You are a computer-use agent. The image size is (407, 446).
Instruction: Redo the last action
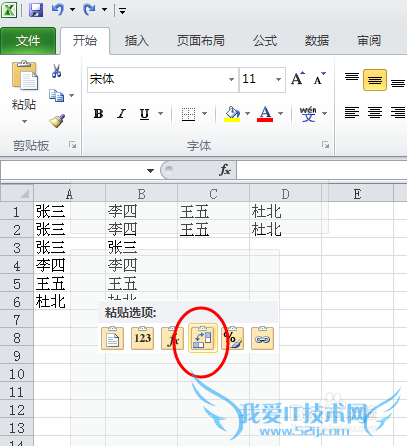90,10
